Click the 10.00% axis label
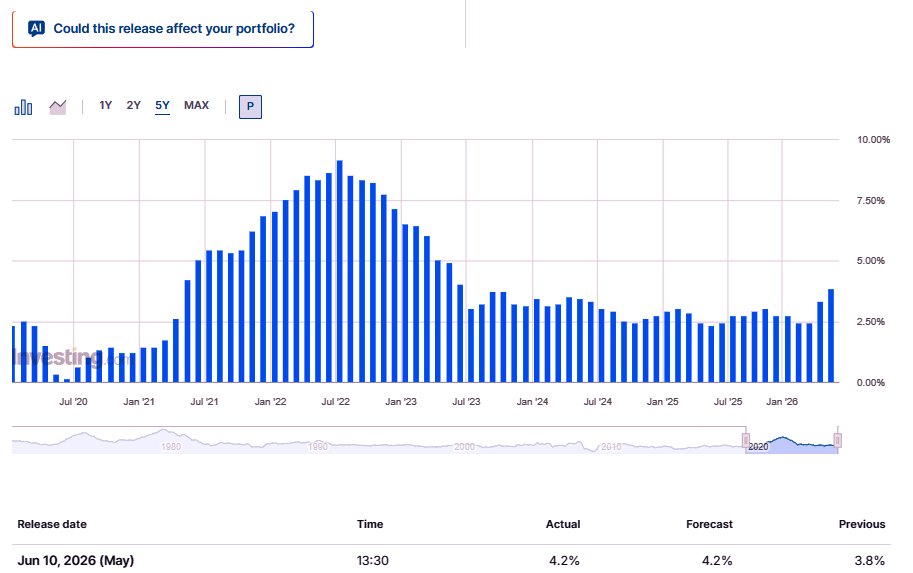 pyautogui.click(x=873, y=140)
